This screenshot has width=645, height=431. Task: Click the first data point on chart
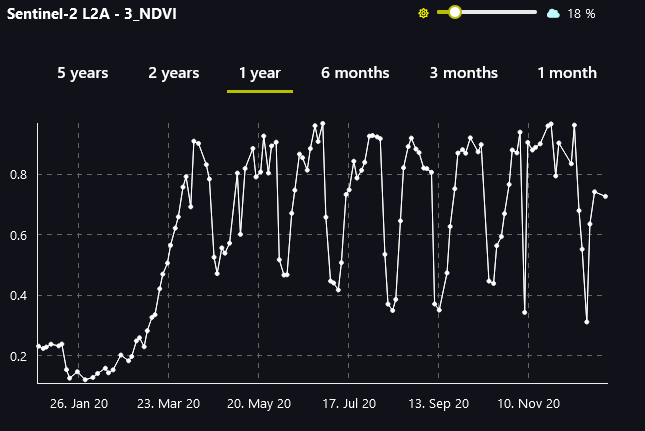click(39, 346)
